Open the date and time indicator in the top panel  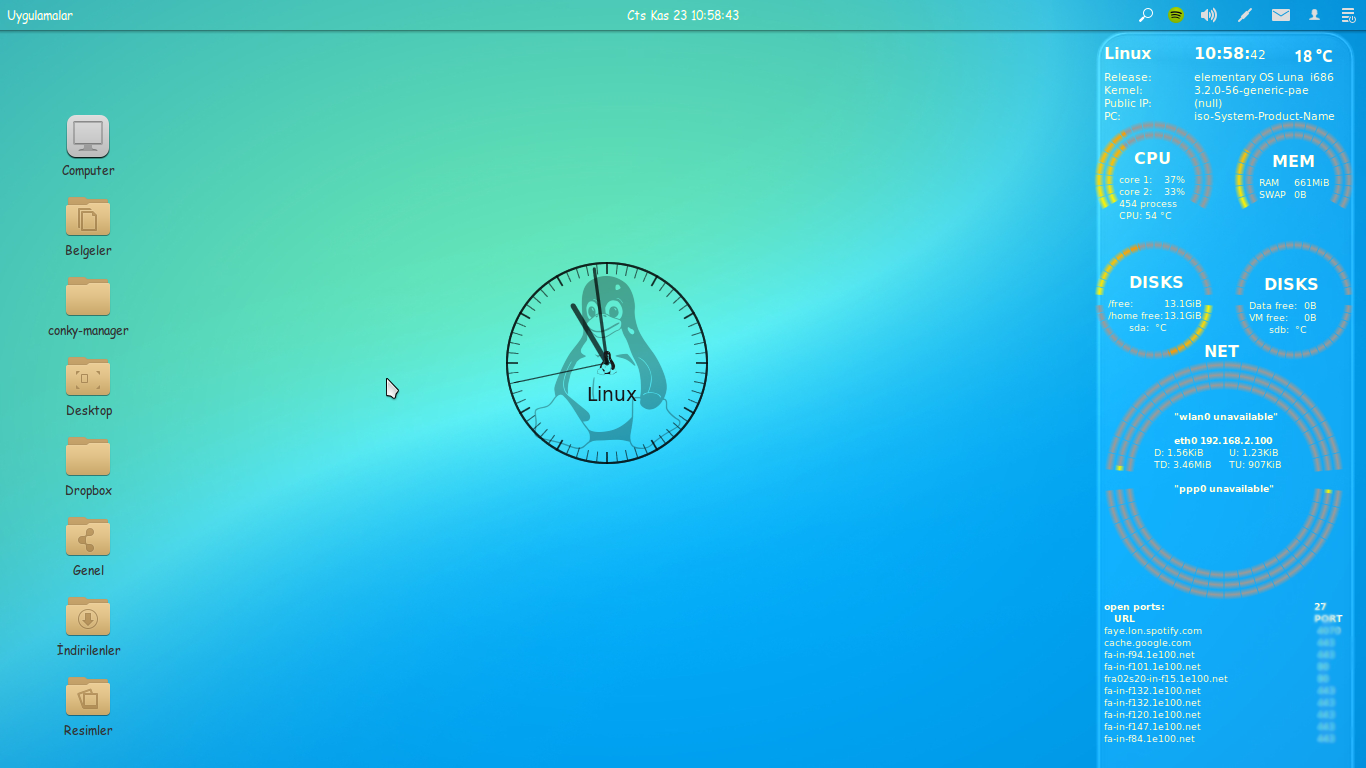[683, 15]
